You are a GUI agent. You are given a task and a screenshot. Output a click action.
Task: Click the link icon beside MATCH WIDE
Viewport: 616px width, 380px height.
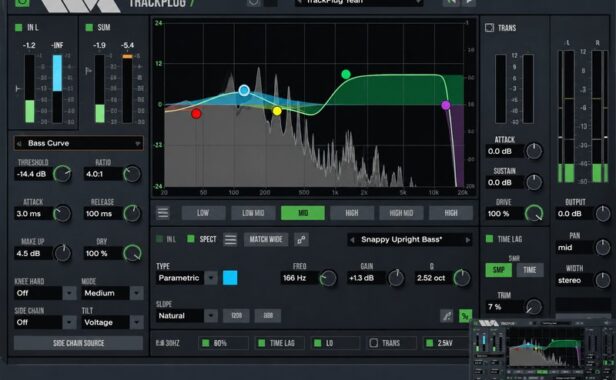[301, 239]
